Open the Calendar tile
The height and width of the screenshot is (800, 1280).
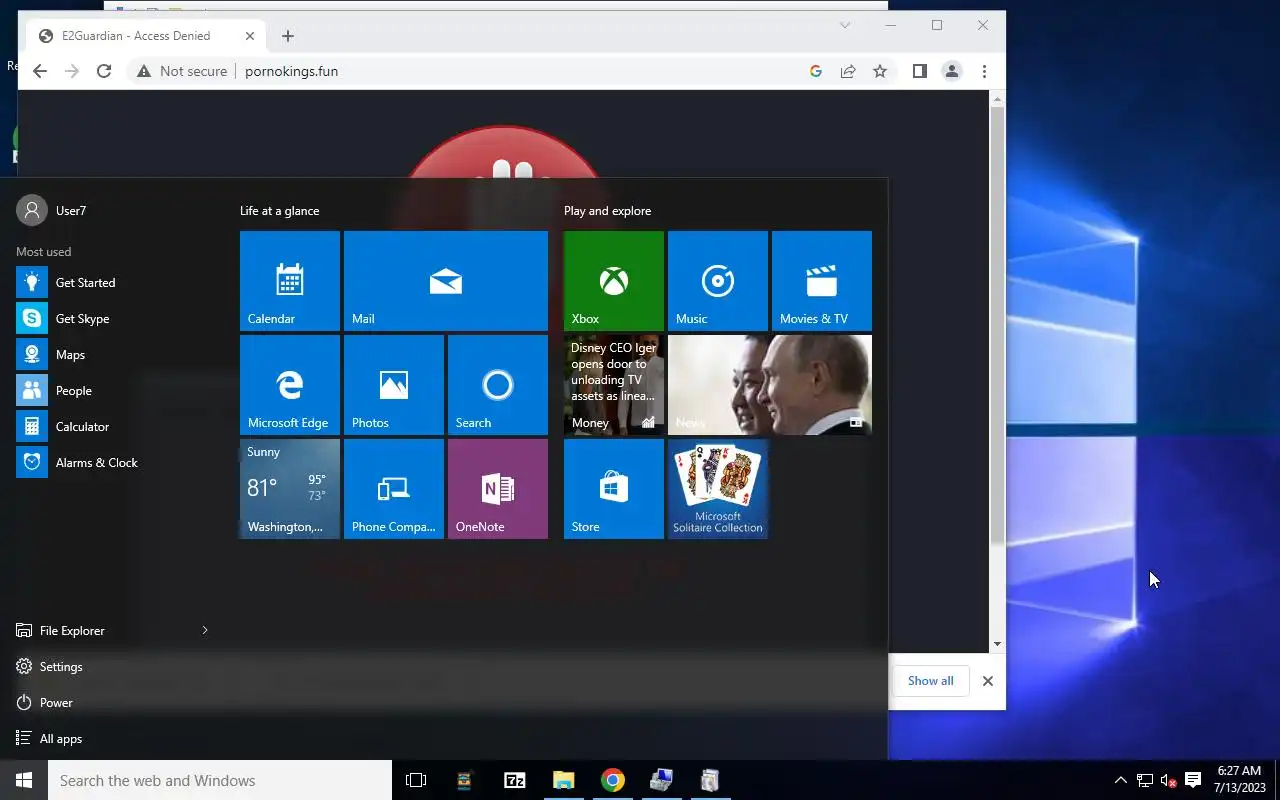(290, 281)
